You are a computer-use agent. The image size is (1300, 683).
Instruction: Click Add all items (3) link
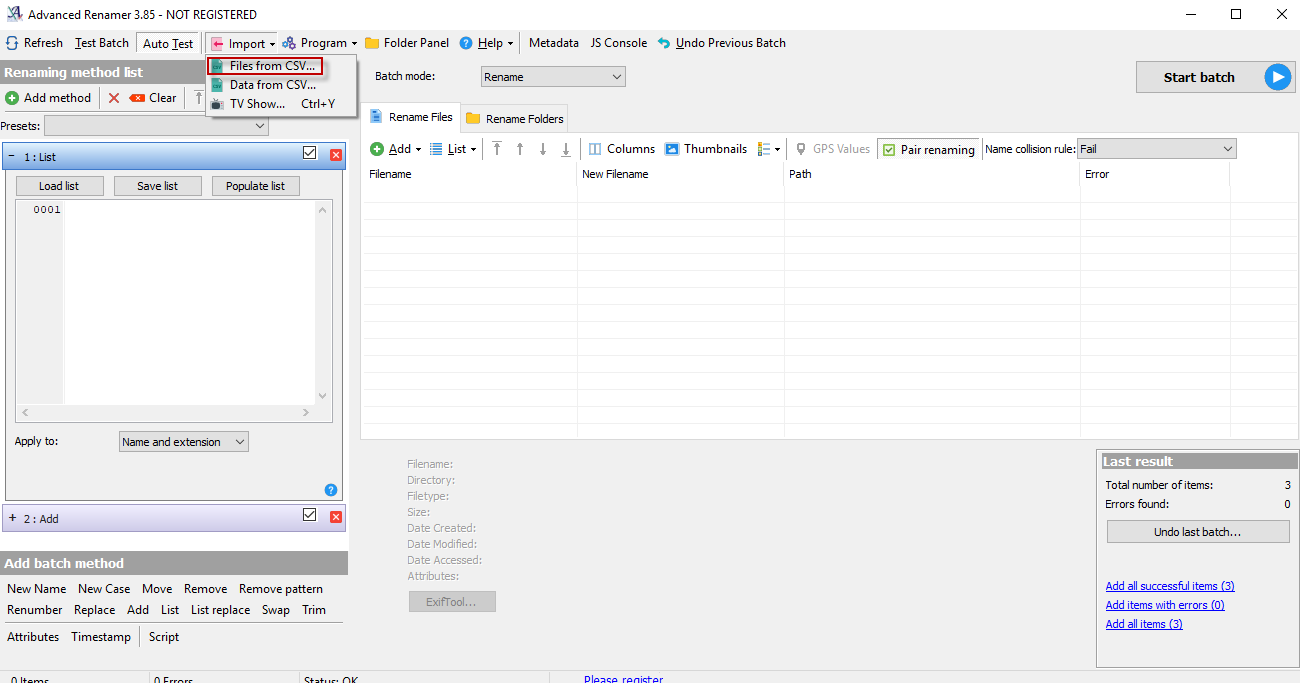[x=1144, y=624]
